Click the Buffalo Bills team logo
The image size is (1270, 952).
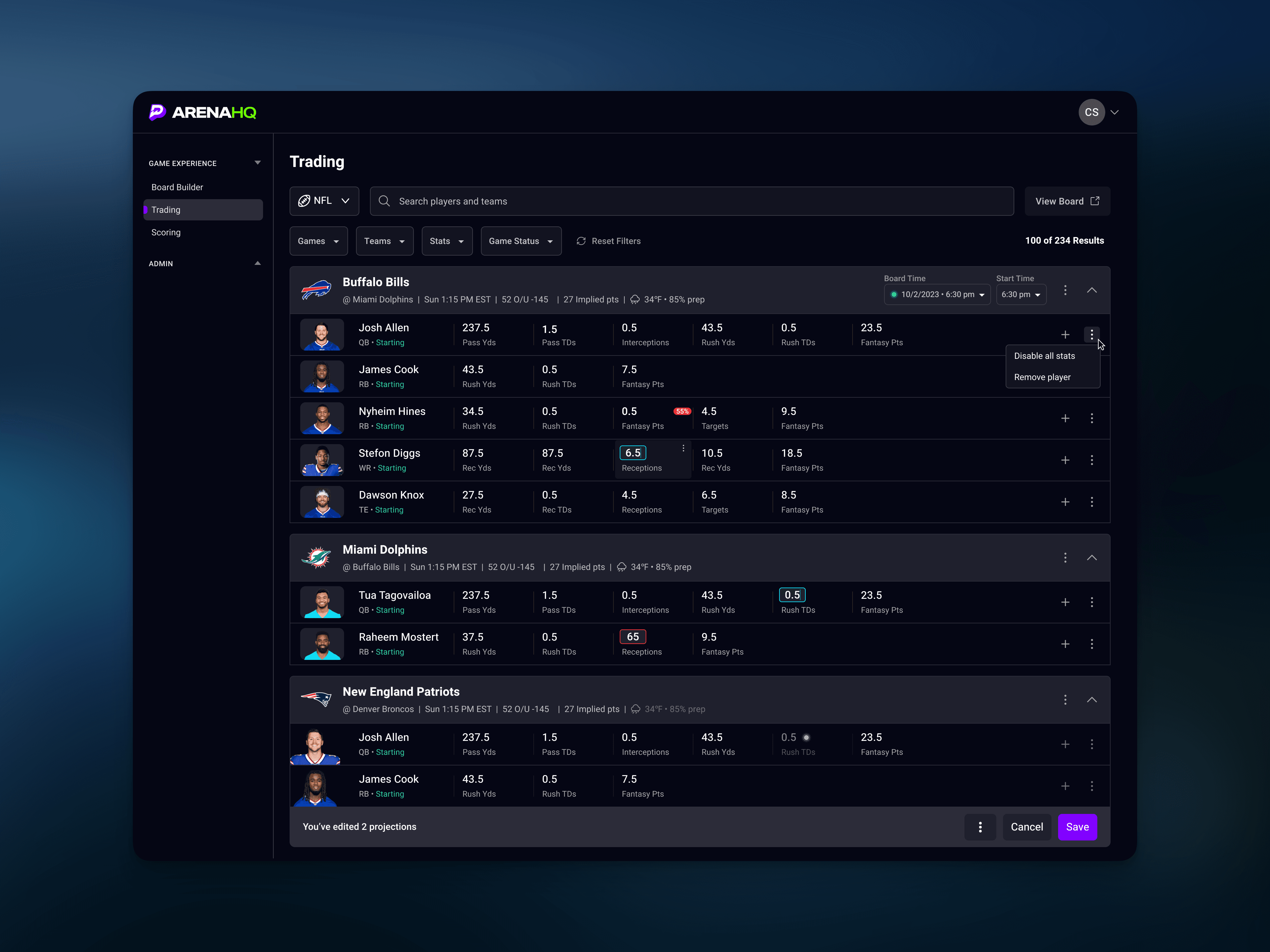(x=316, y=290)
